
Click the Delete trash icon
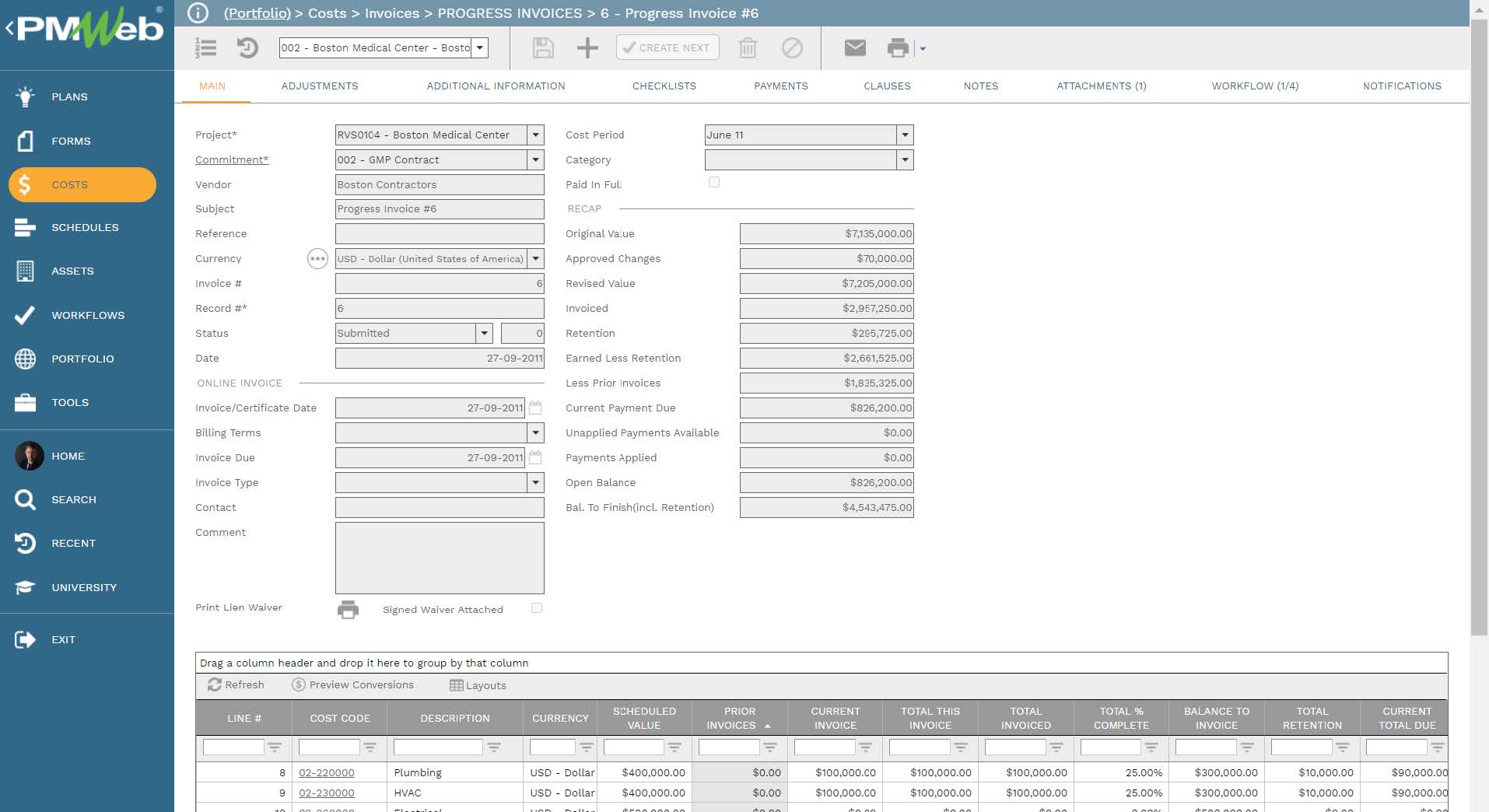748,48
